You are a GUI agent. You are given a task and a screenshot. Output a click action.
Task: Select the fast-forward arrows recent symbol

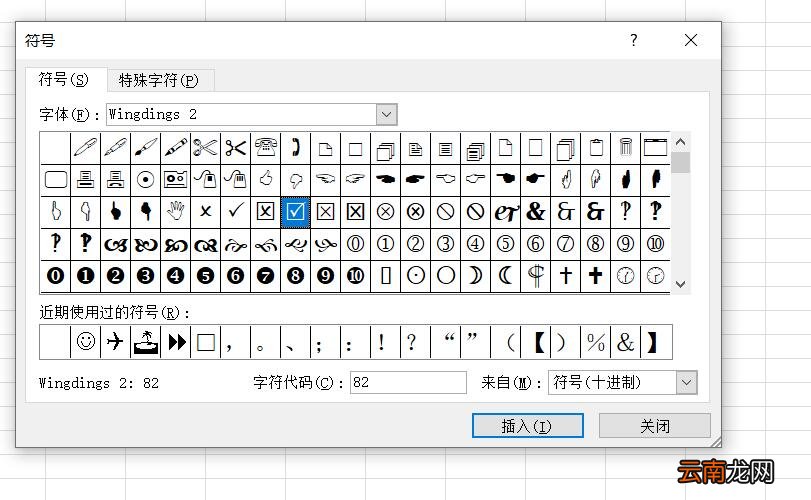[175, 342]
